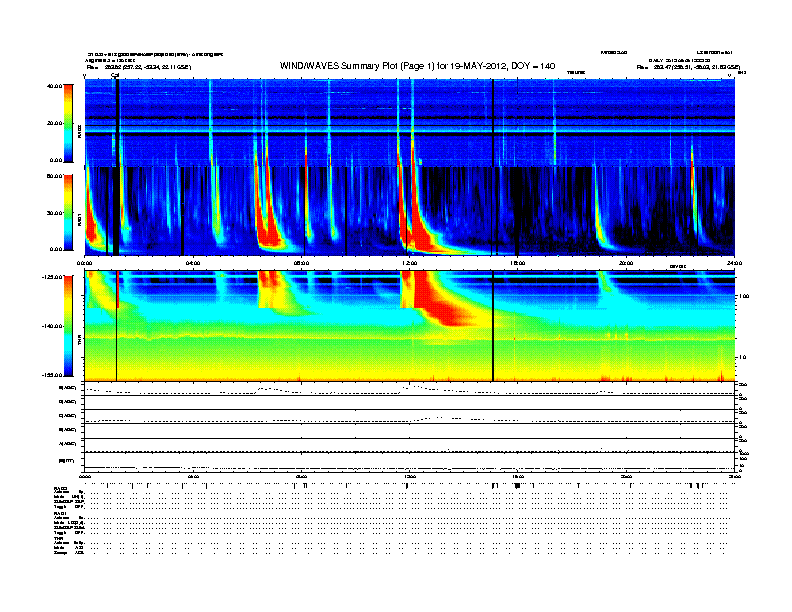
Task: Click the 08:00 time label below RAD1 panel
Action: [x=301, y=263]
